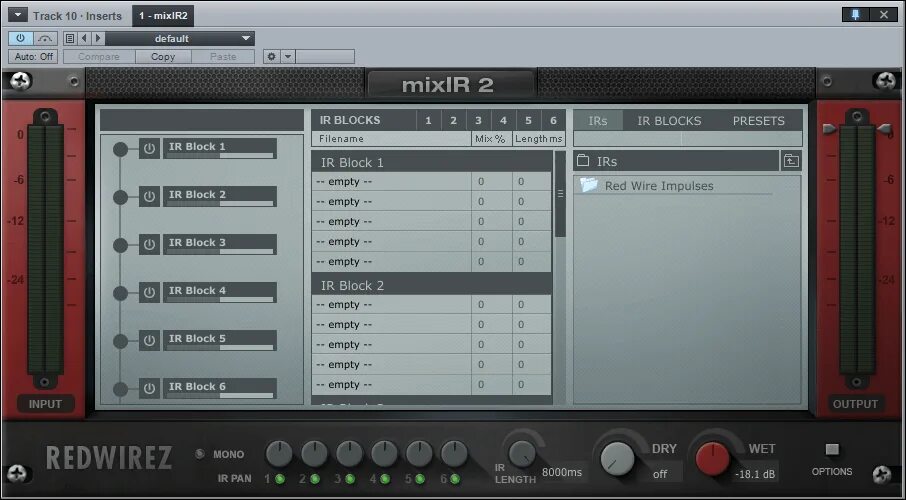Click IR pan 2 green LED
The width and height of the screenshot is (906, 500).
coord(315,479)
